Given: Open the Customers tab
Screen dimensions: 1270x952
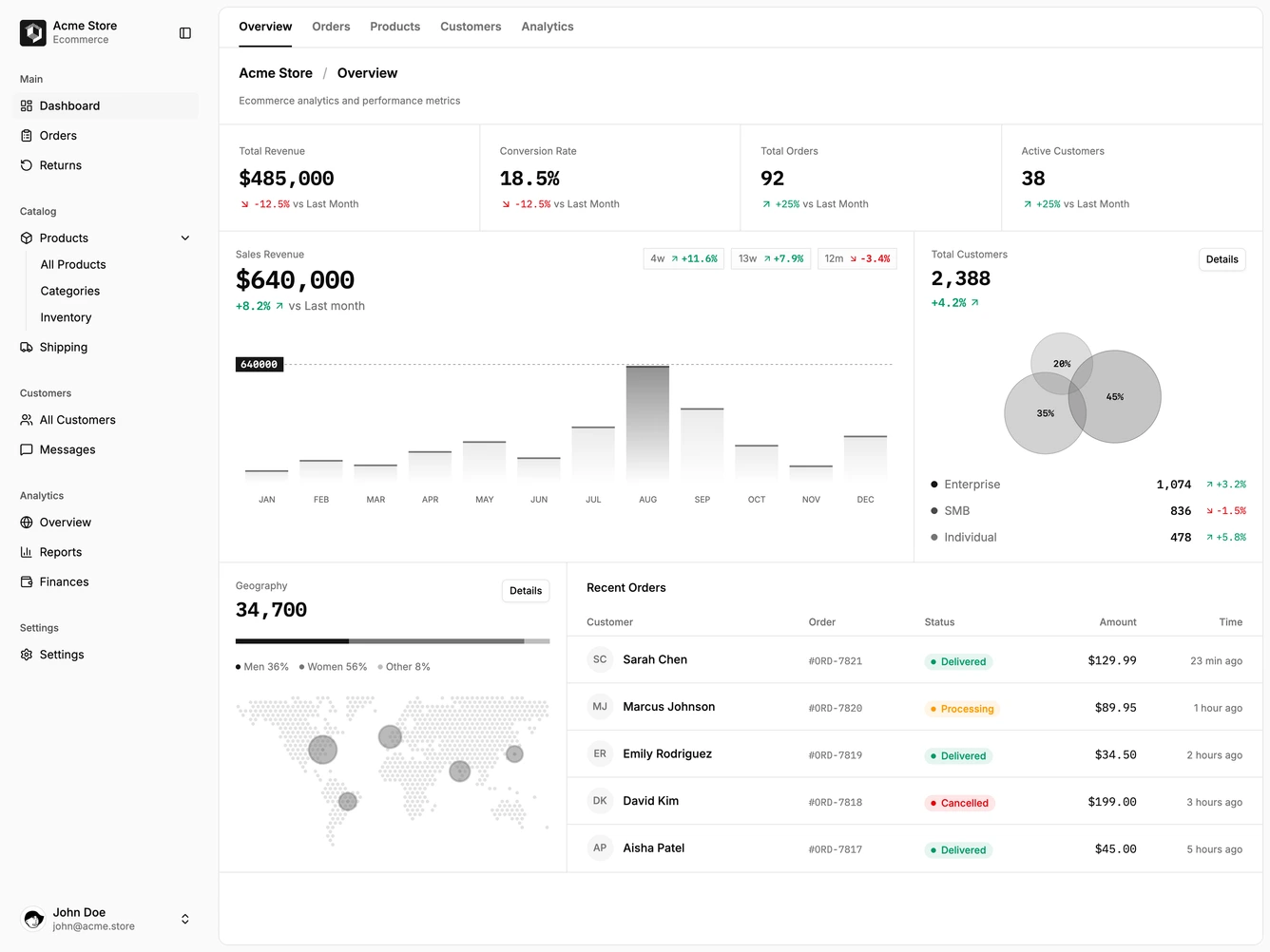Looking at the screenshot, I should 471,27.
